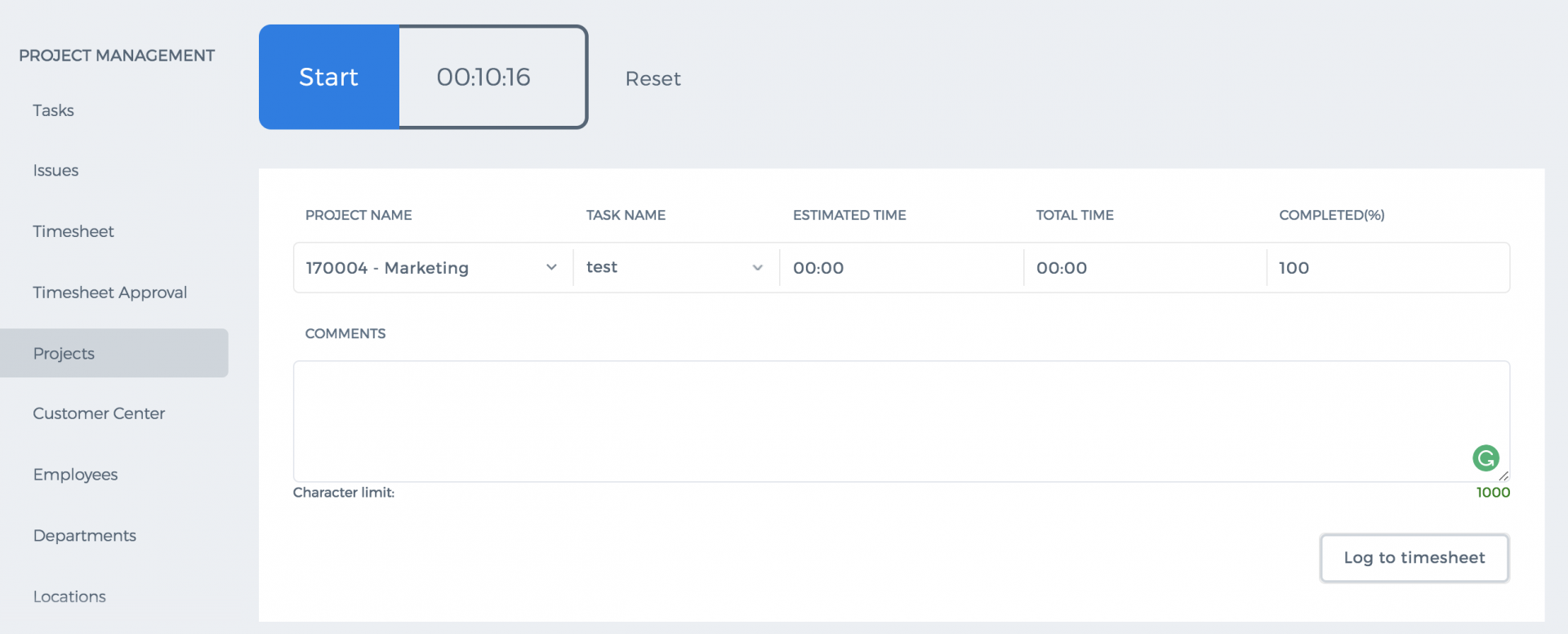Reset the timer
The width and height of the screenshot is (1568, 634).
pos(653,78)
